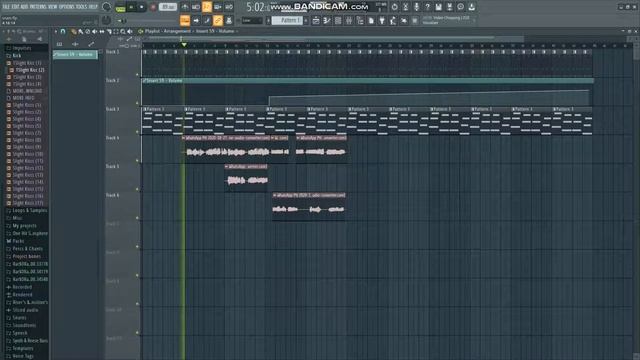Open the plugin picker plug icon
This screenshot has height=360, width=640.
click(x=382, y=20)
